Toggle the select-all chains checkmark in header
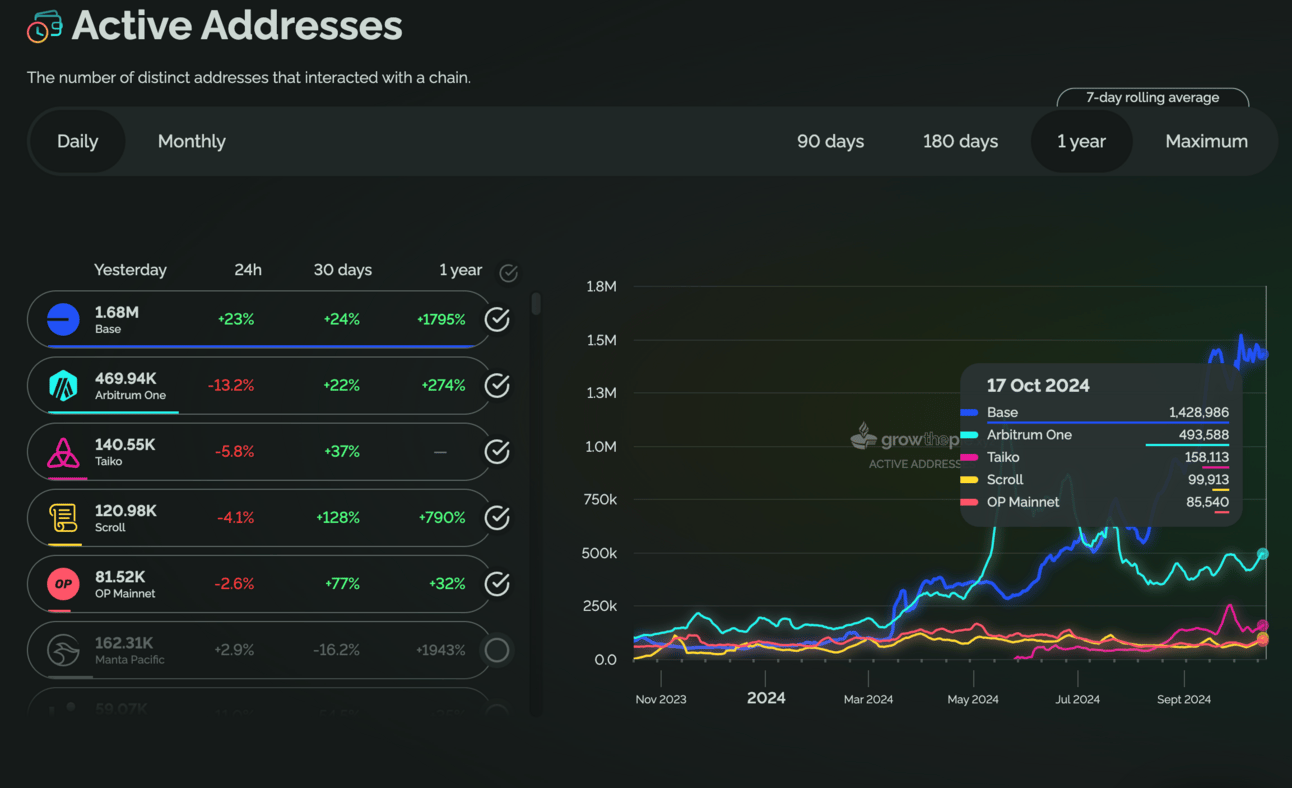Viewport: 1292px width, 788px height. coord(508,273)
